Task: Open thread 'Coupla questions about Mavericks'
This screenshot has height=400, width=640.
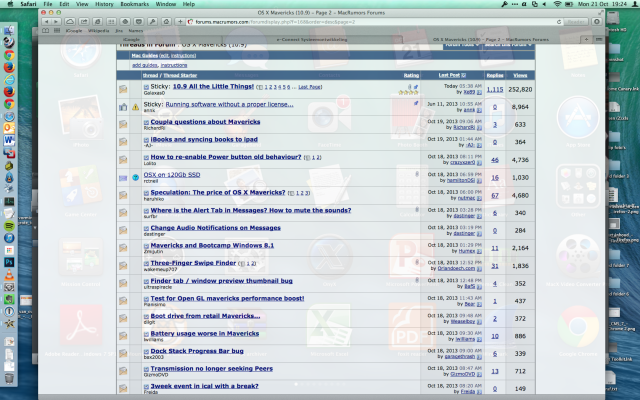Action: click(205, 122)
